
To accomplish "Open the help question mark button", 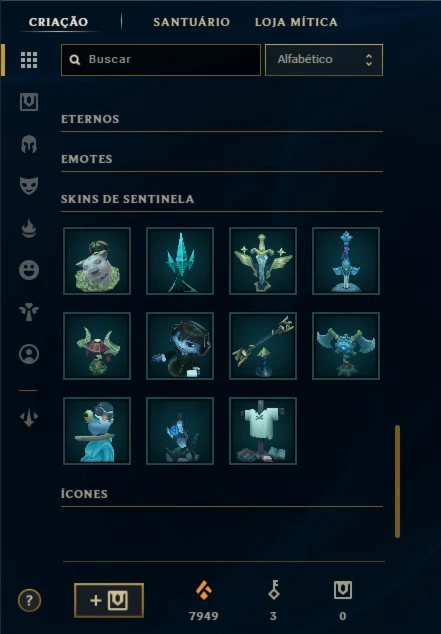I will [29, 600].
